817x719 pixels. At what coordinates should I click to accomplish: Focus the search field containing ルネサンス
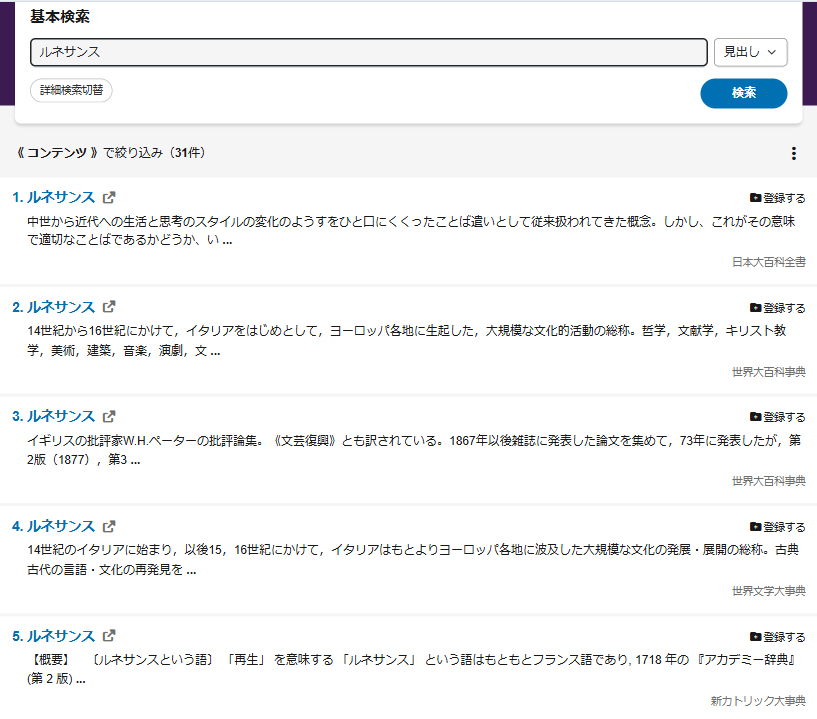[x=369, y=52]
